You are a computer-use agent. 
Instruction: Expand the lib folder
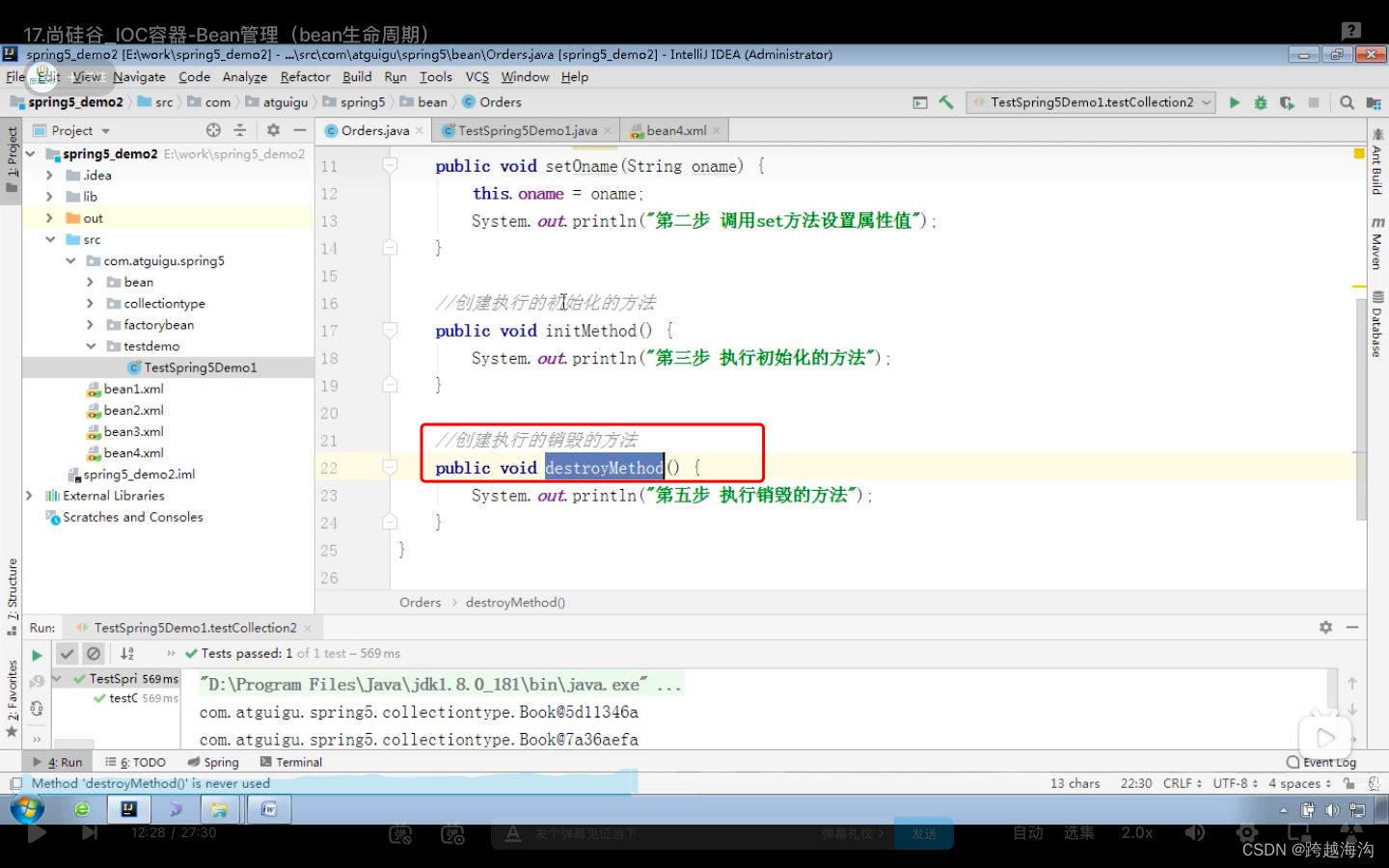[x=49, y=197]
